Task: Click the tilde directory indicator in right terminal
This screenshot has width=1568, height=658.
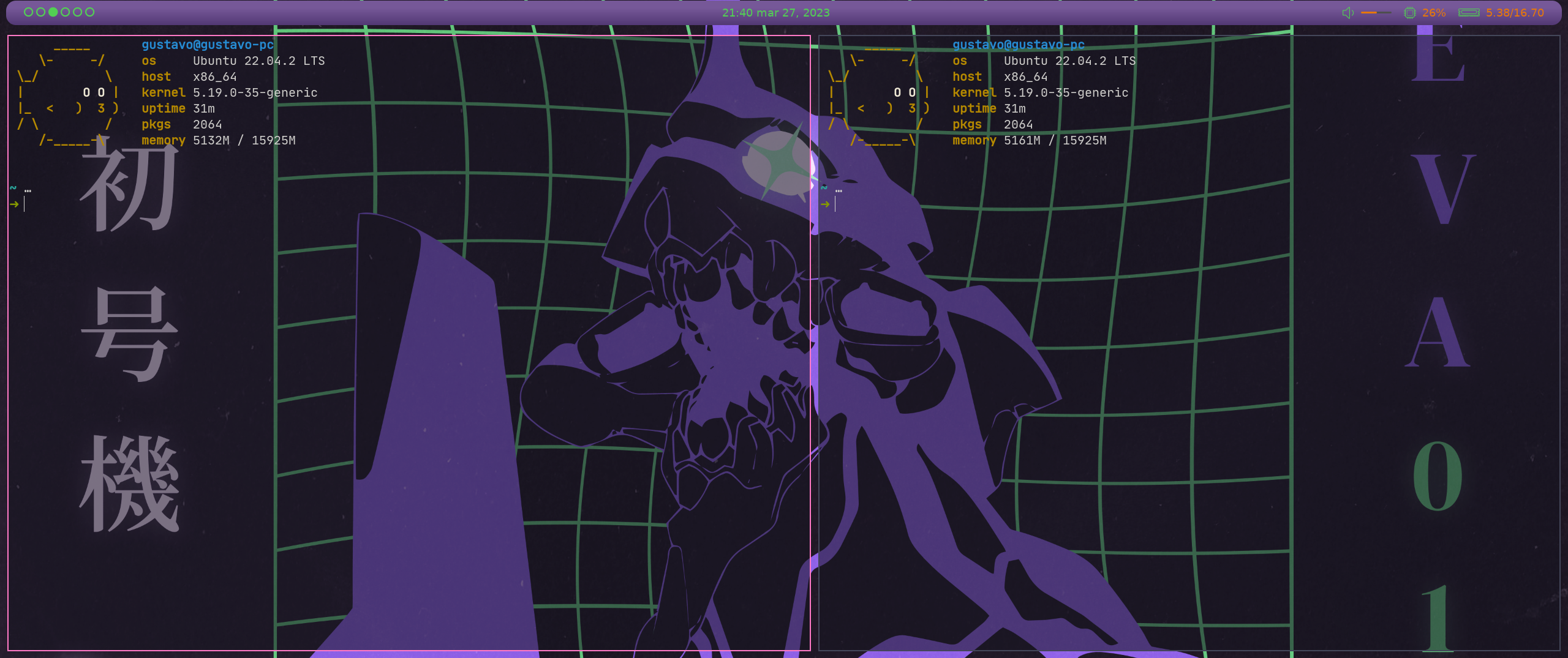Action: [x=824, y=188]
